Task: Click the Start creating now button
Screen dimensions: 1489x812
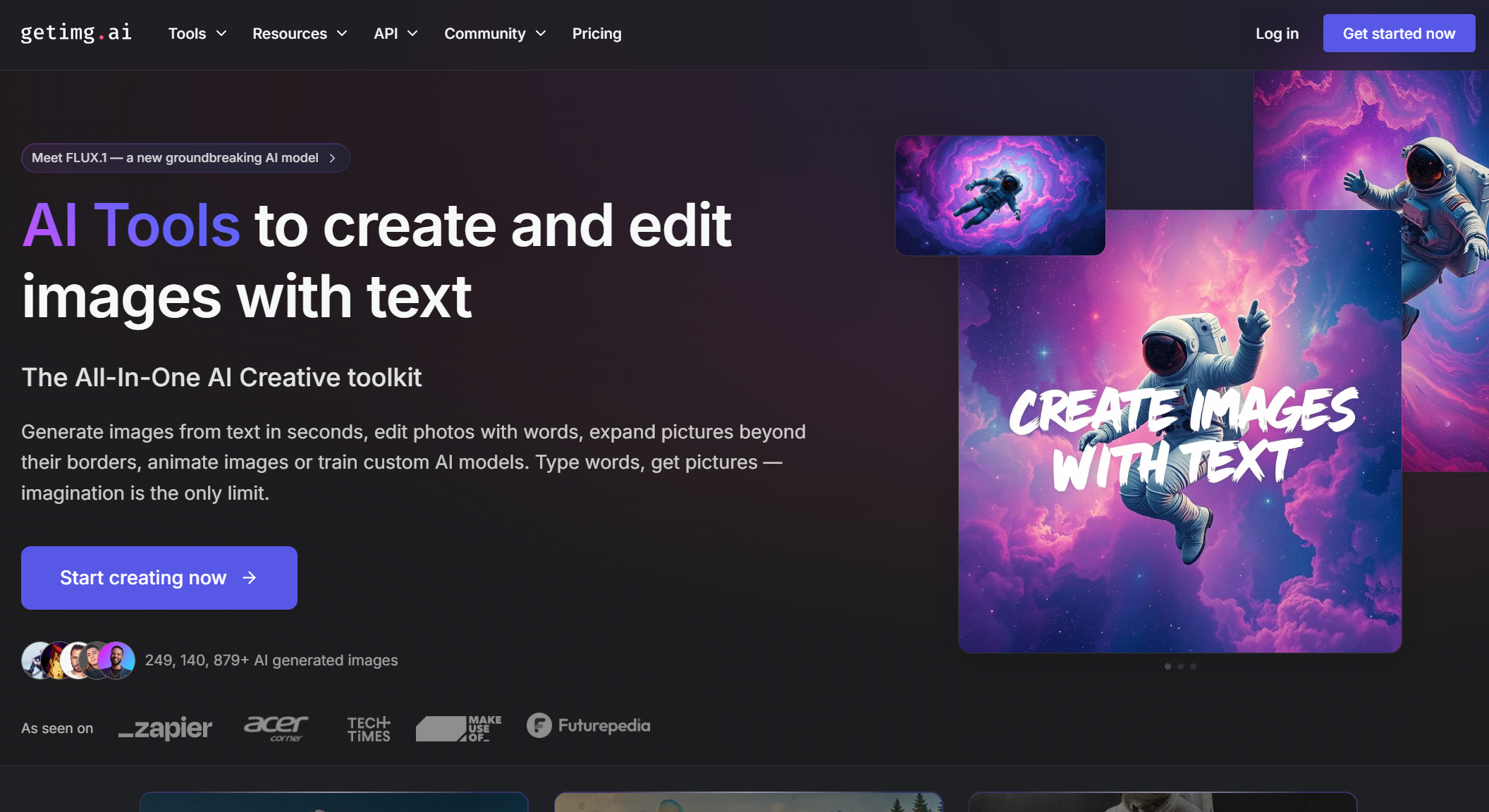Action: coord(159,578)
